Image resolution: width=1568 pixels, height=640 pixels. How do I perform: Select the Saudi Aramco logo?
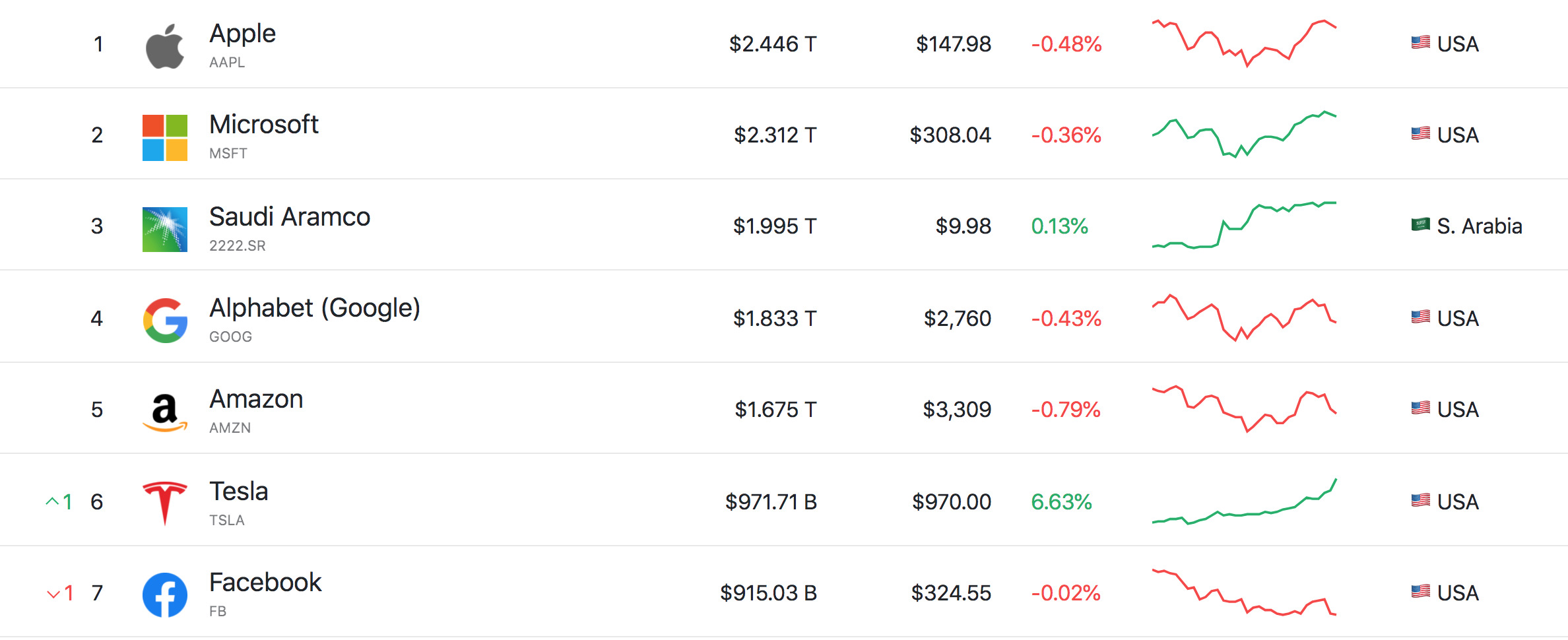165,229
